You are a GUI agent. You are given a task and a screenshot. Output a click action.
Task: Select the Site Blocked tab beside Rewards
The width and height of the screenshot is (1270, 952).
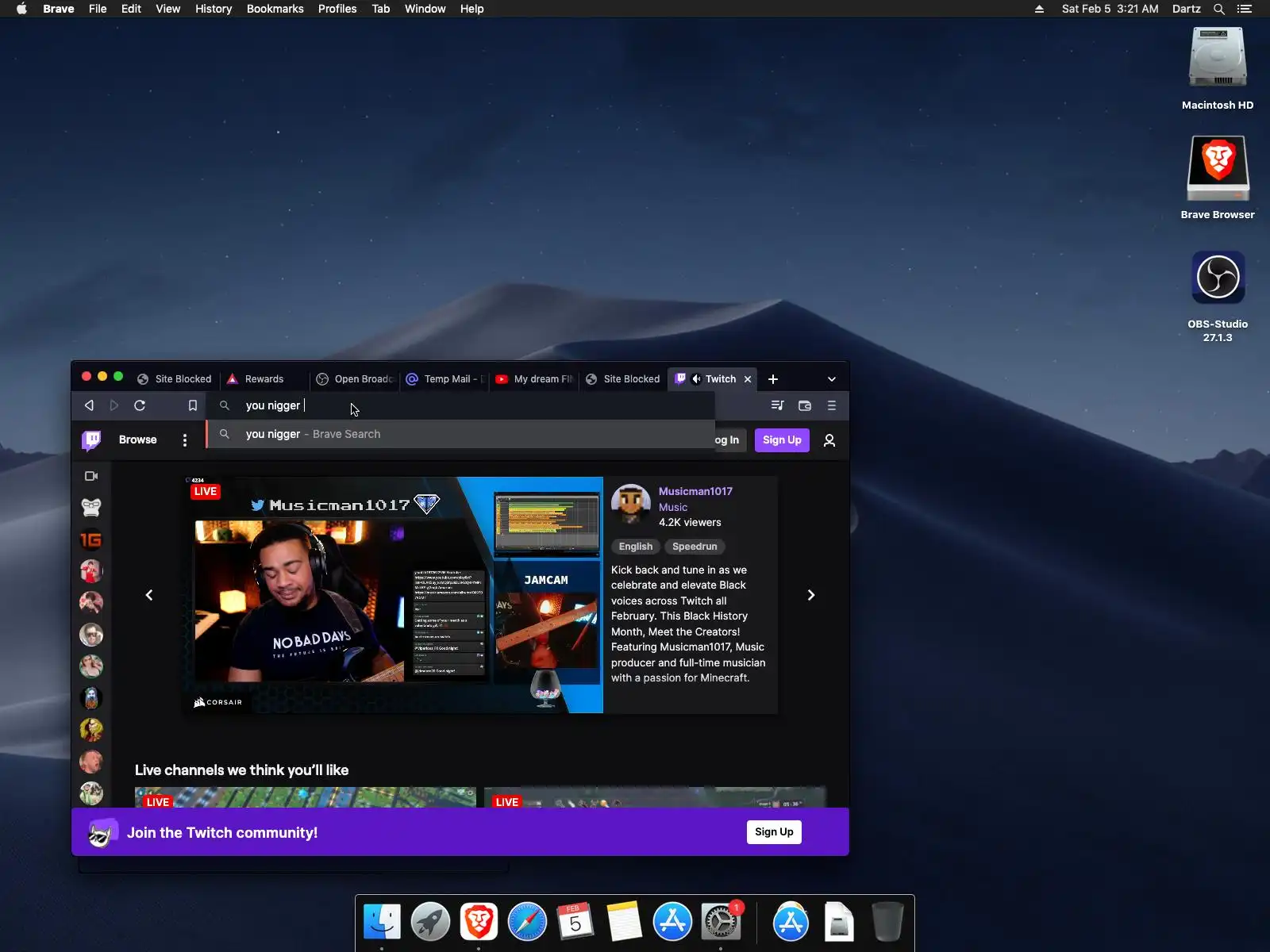click(x=175, y=379)
